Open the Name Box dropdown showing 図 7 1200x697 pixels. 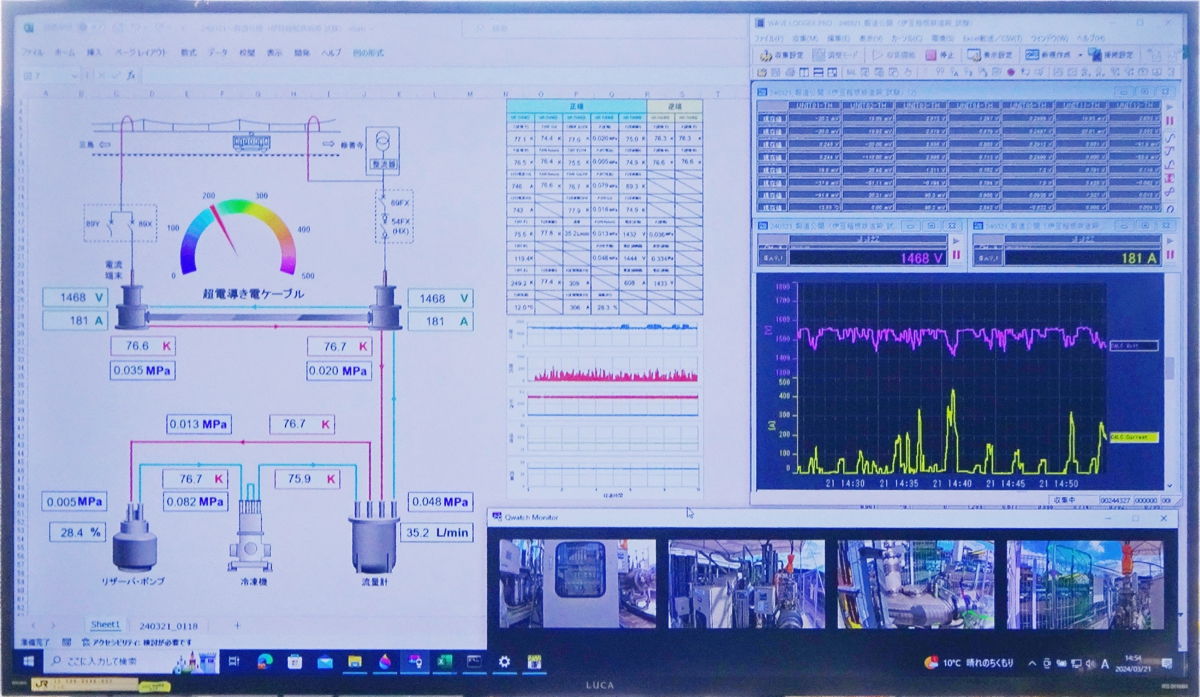coord(74,73)
